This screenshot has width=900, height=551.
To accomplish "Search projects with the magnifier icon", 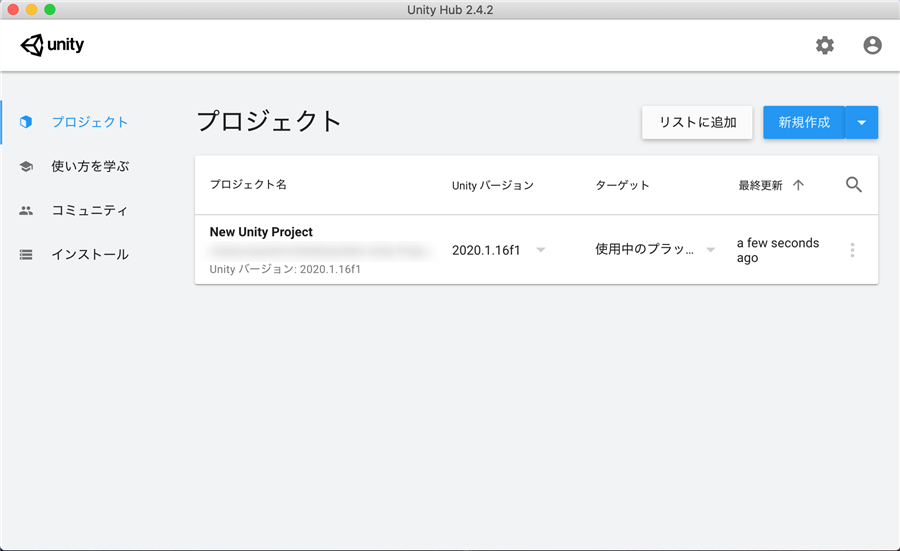I will pyautogui.click(x=854, y=184).
